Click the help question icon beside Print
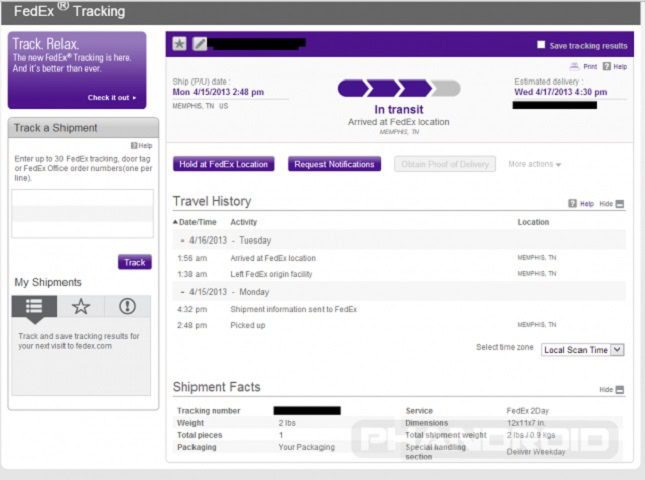The height and width of the screenshot is (480, 645). coord(607,66)
